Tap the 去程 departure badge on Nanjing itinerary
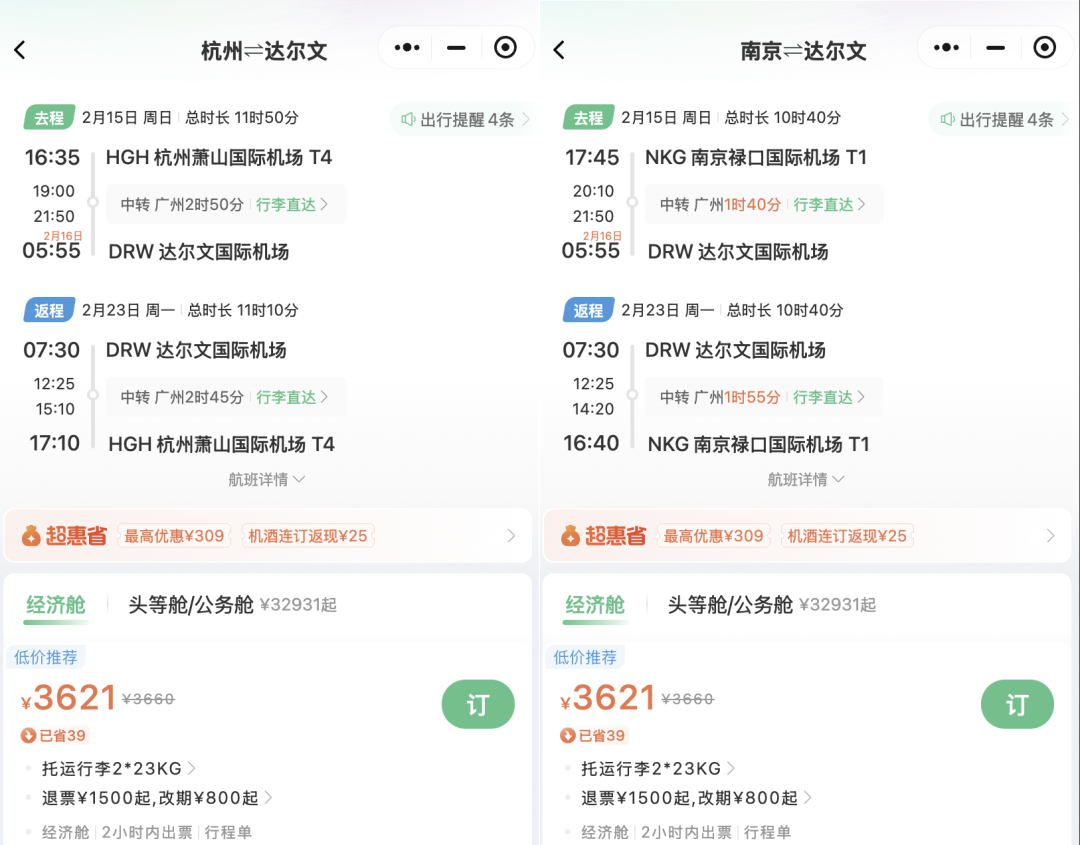The height and width of the screenshot is (845, 1080). pos(588,117)
